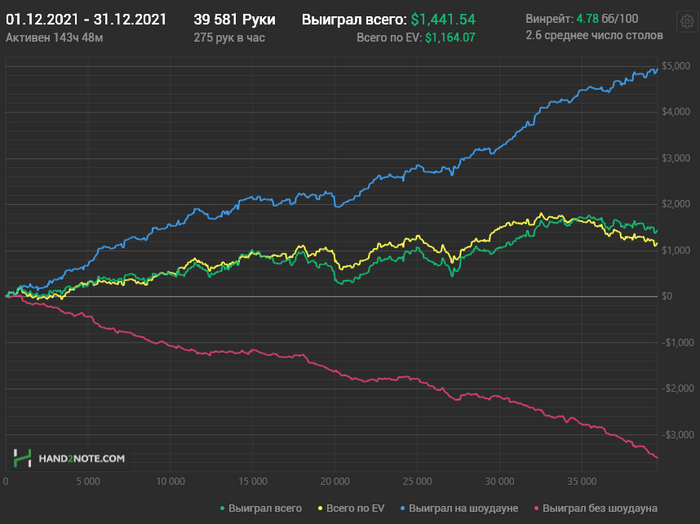The image size is (700, 524).
Task: Click the 'Активен 143ч 48м' active time text
Action: [x=54, y=37]
